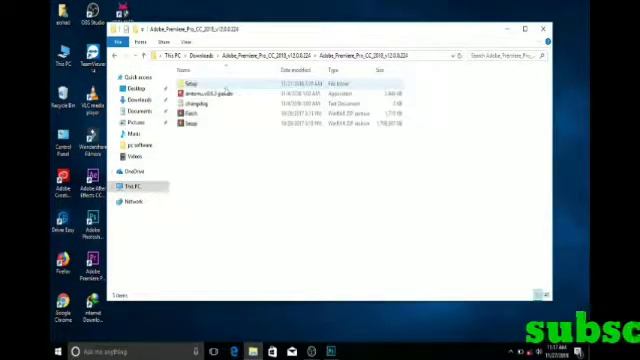Select Documents in navigation pane

(140, 111)
